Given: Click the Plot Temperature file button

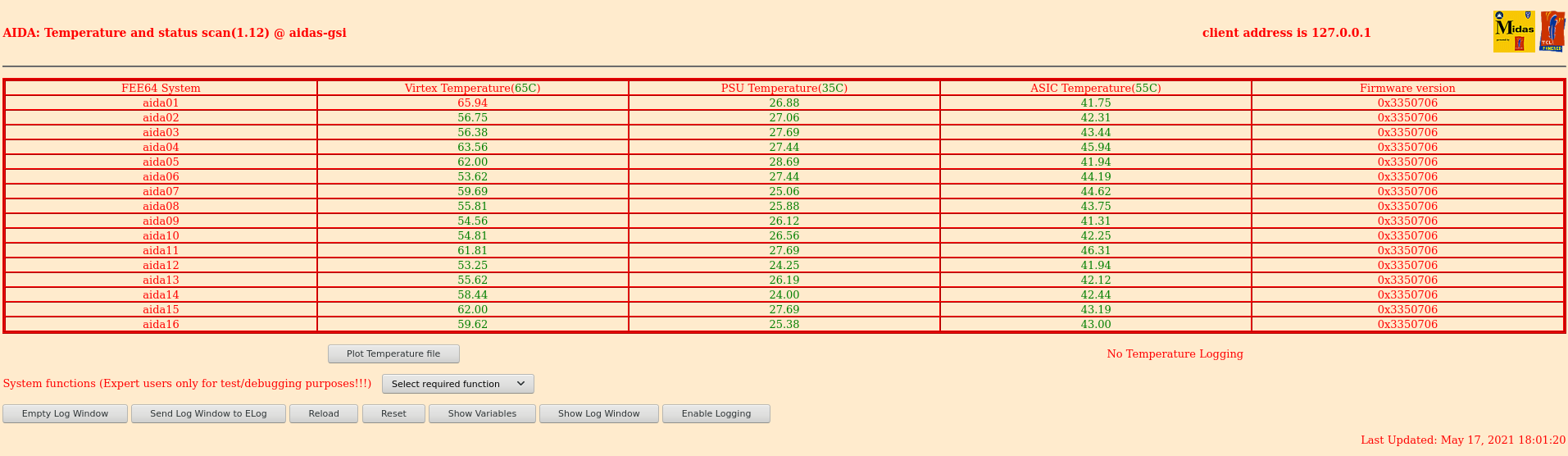Looking at the screenshot, I should click(393, 353).
